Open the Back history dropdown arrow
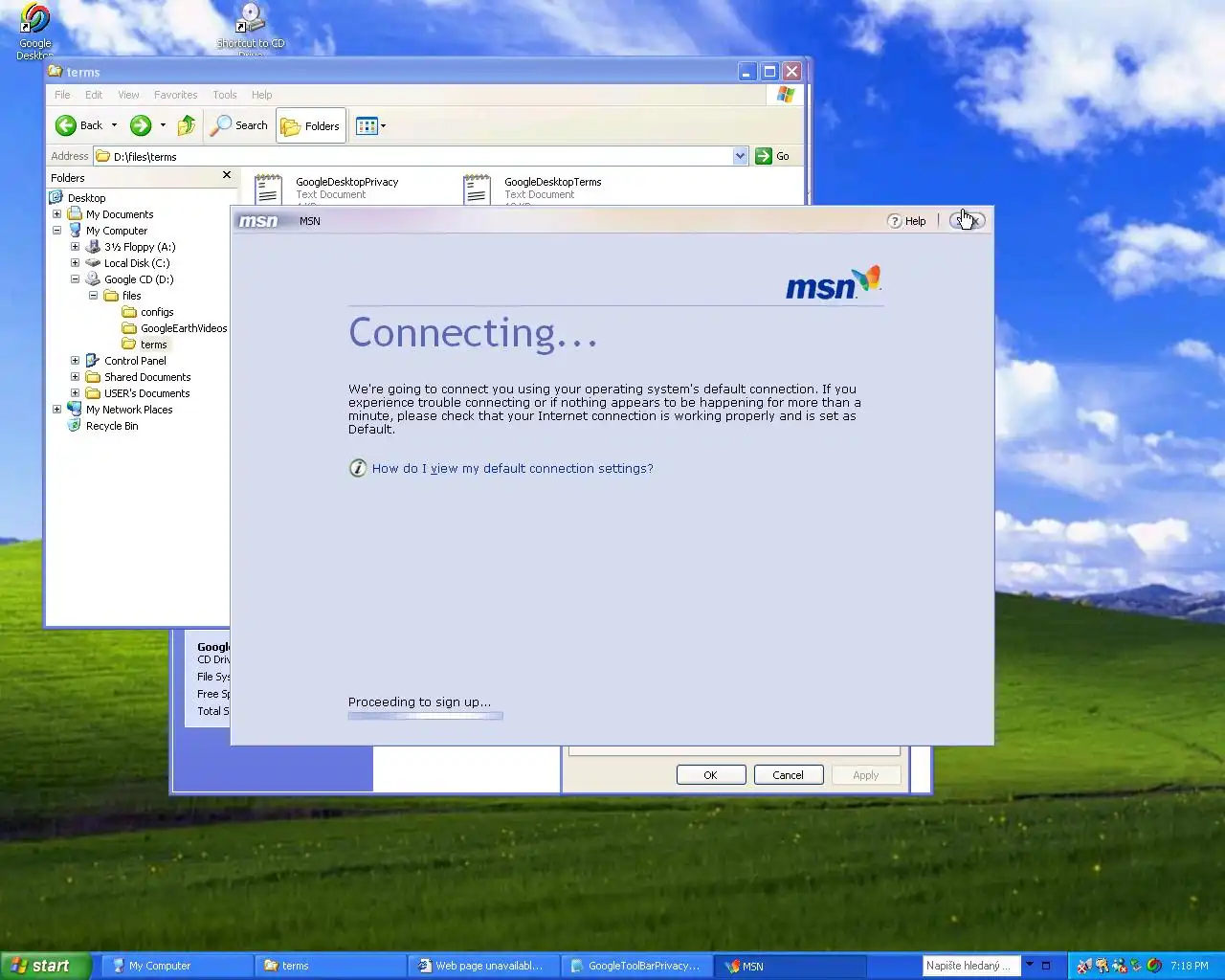1225x980 pixels. 114,125
